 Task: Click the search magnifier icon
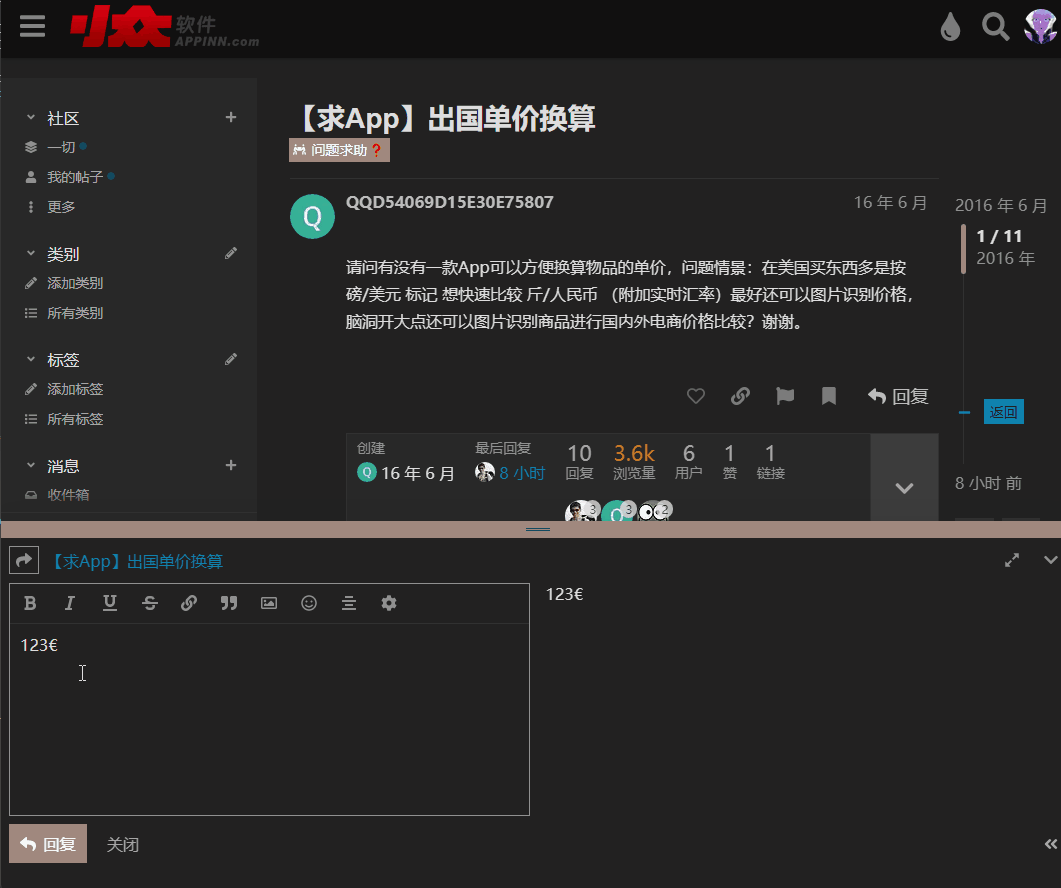tap(995, 27)
